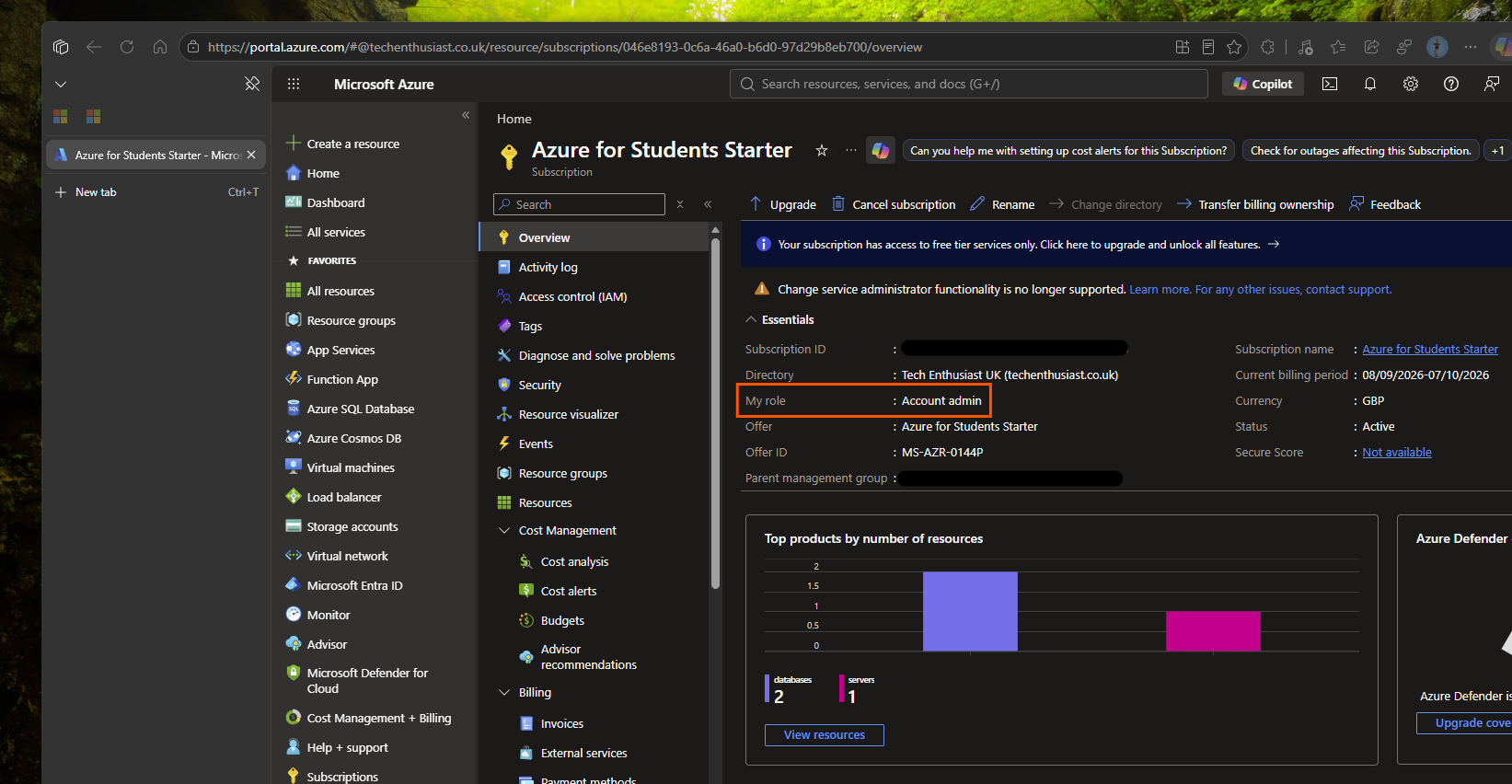Open the notifications bell
Screen dimensions: 1512x784
1370,84
